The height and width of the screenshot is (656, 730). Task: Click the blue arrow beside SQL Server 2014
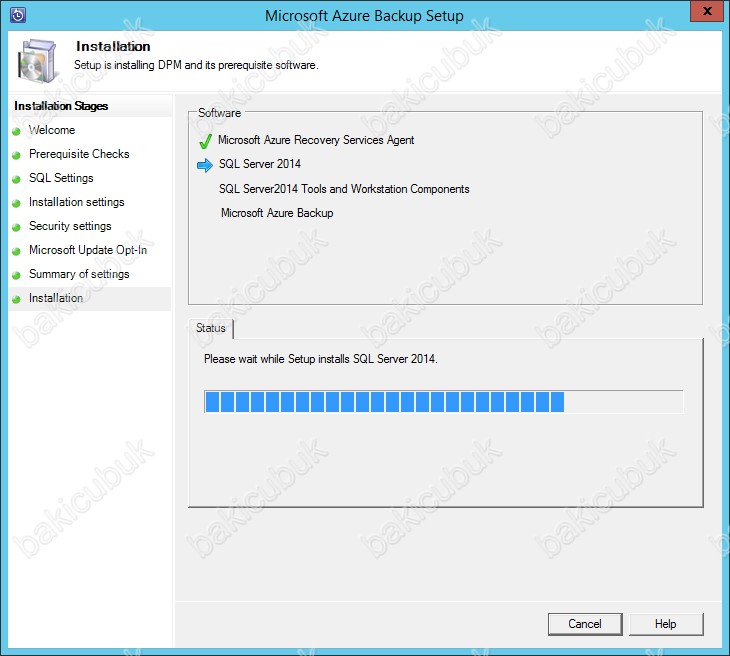205,165
